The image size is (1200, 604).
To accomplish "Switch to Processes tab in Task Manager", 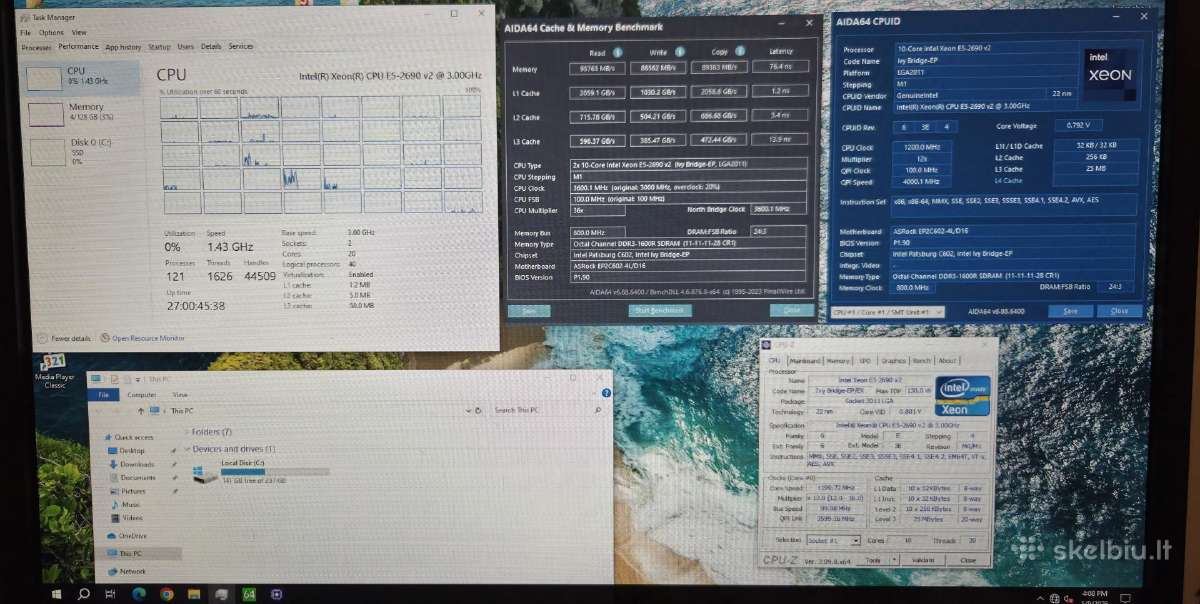I will point(37,47).
